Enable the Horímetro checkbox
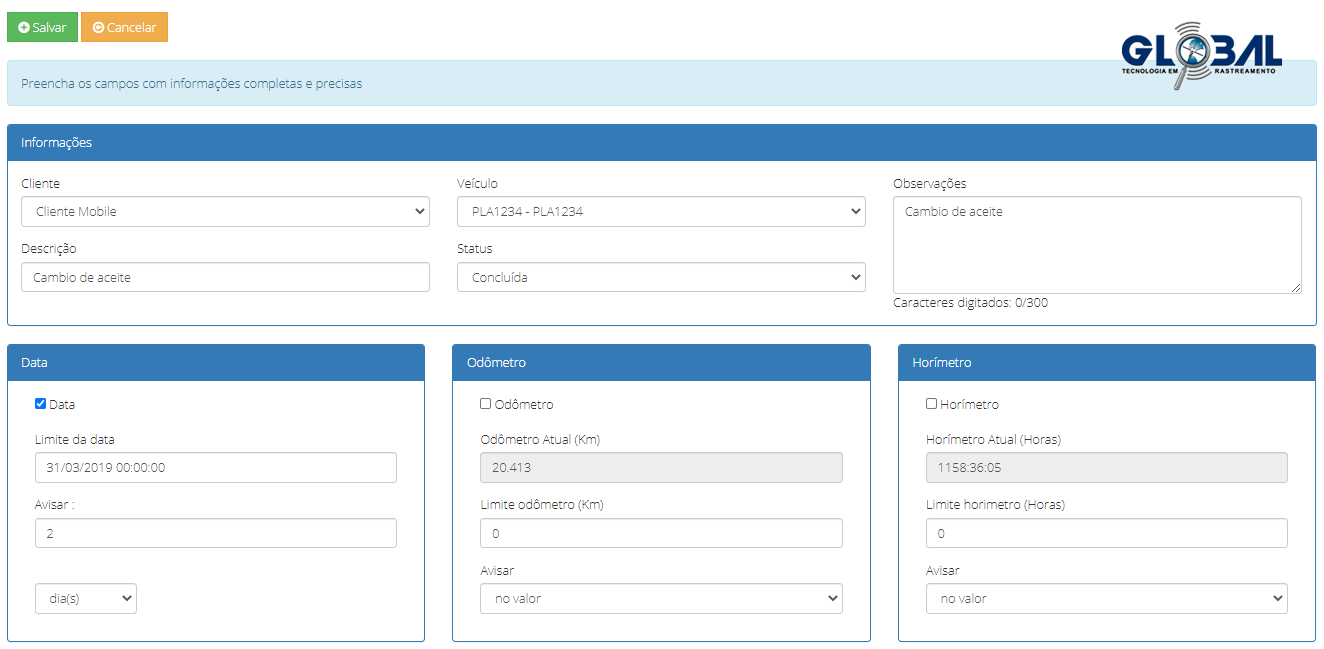 pyautogui.click(x=932, y=404)
